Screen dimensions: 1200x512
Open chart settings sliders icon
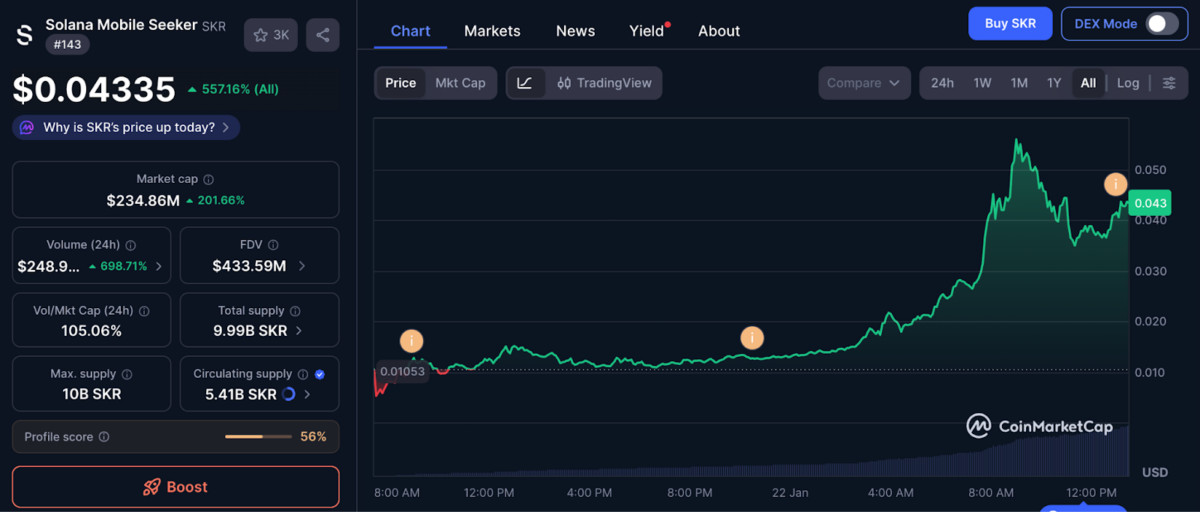1169,83
